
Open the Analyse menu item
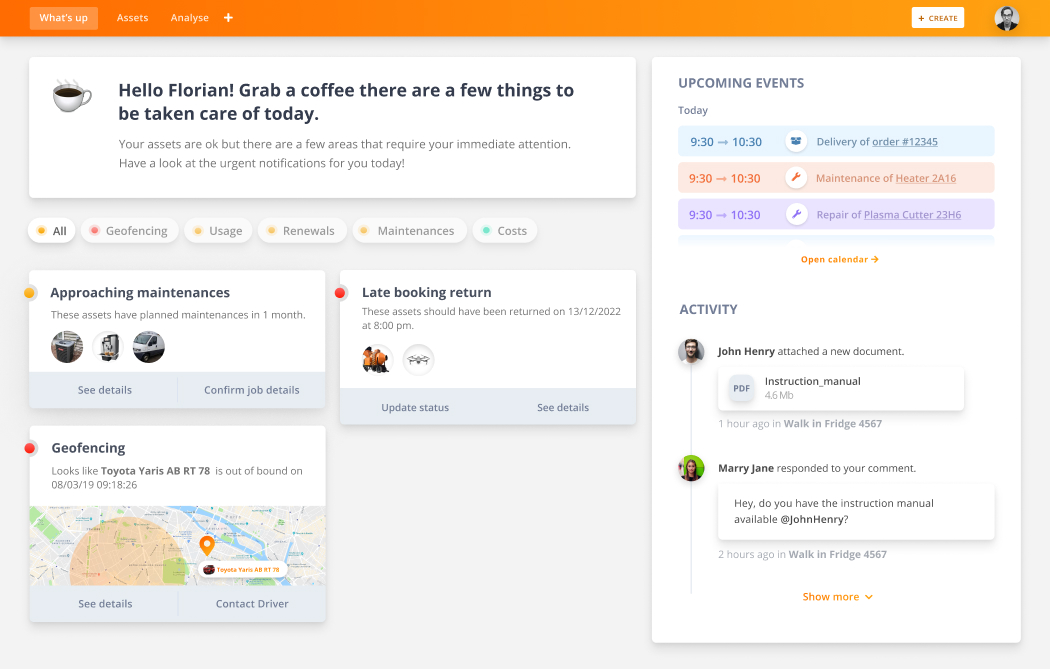tap(189, 17)
